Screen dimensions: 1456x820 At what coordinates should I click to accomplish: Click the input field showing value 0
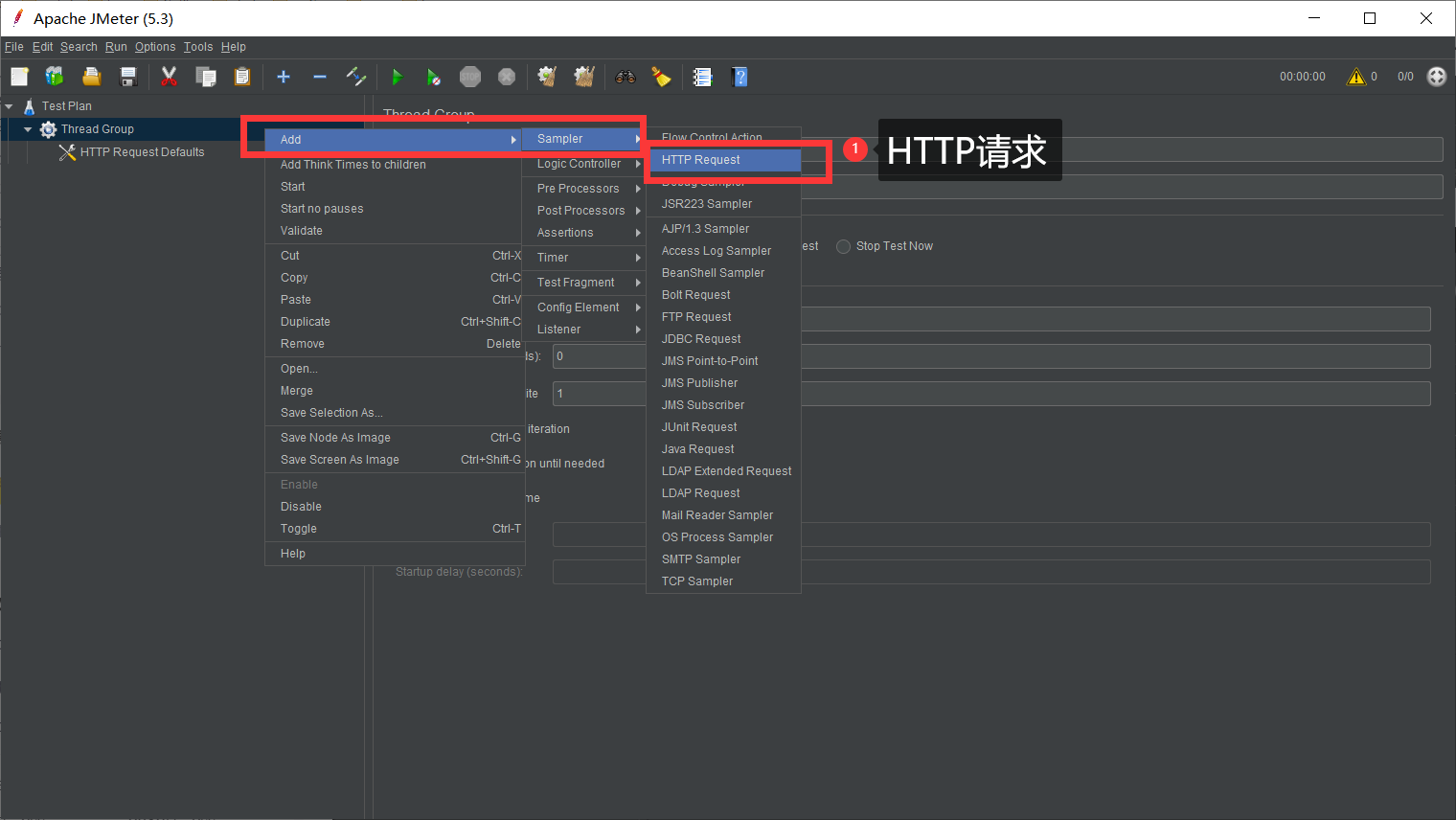click(991, 356)
